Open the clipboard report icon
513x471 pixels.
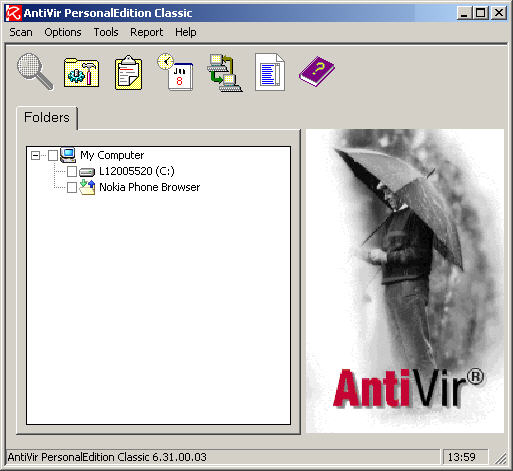(129, 72)
